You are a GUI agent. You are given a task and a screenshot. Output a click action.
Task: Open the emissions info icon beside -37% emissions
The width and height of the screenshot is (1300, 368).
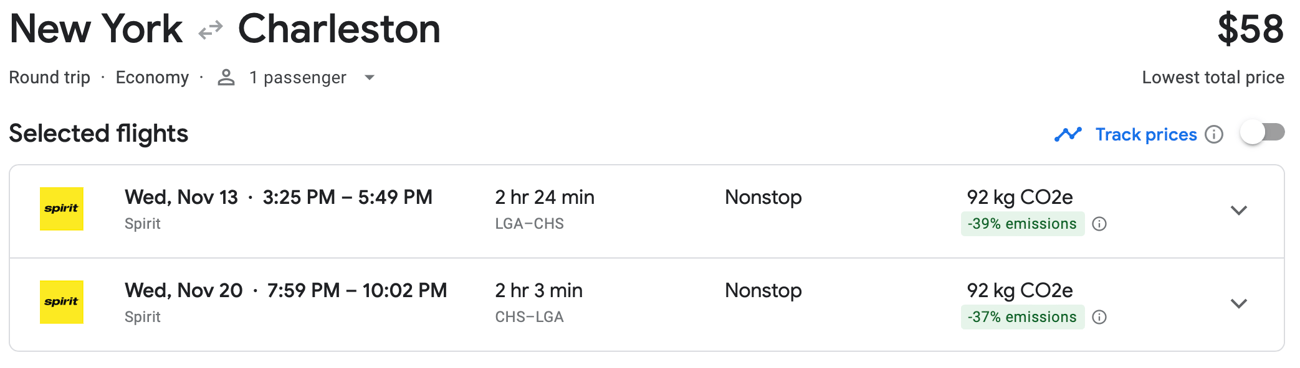1099,317
